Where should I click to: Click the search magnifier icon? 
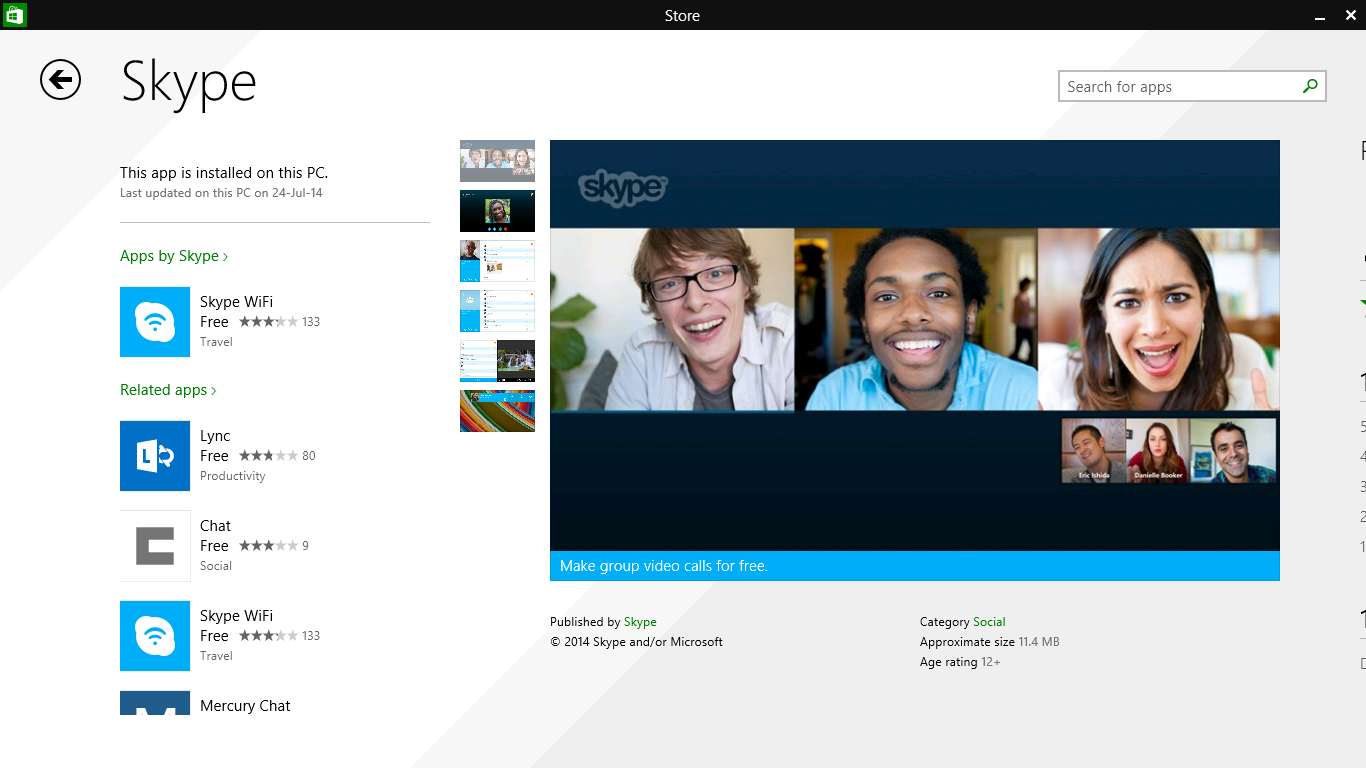tap(1310, 87)
